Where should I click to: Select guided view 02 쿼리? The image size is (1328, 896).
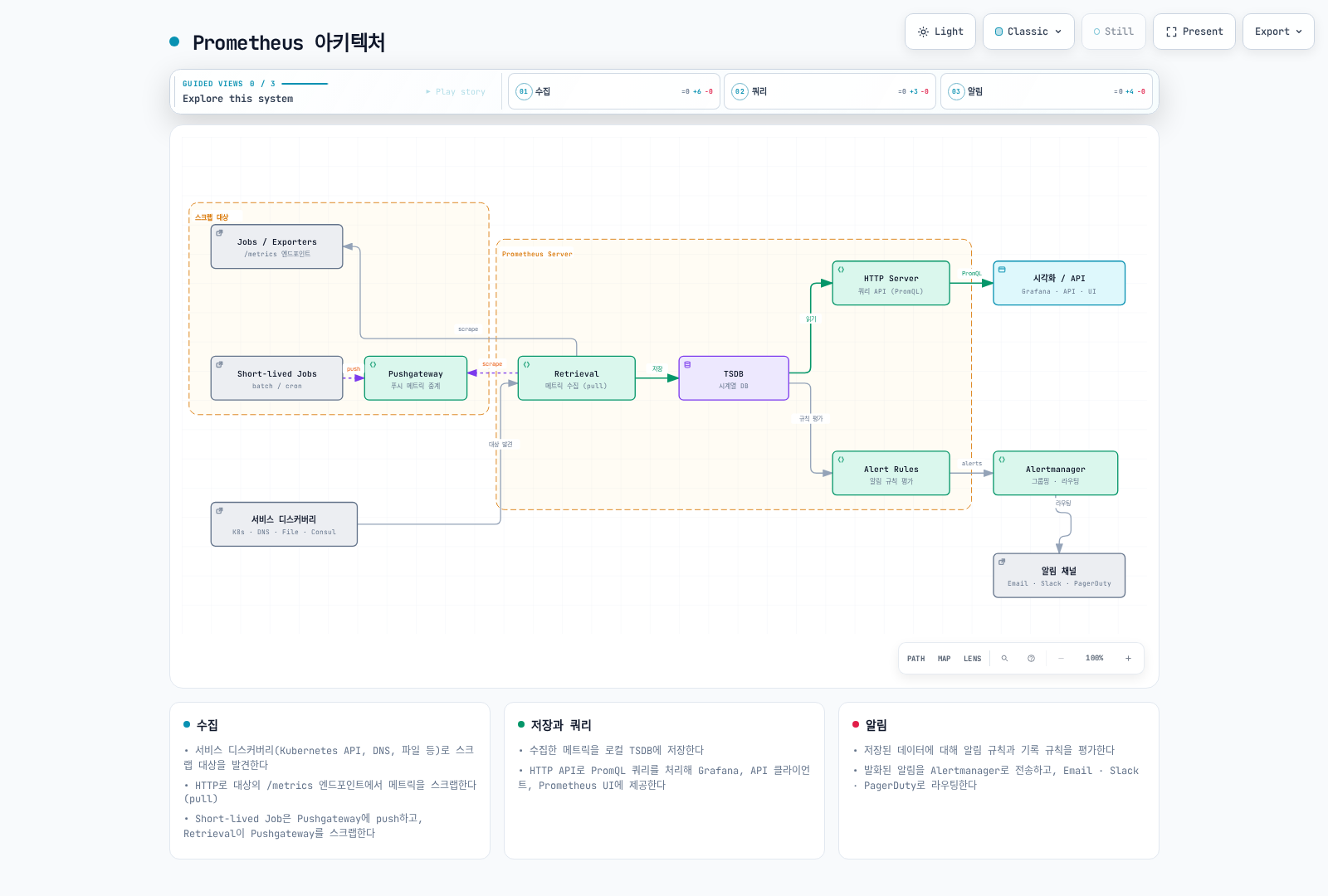coord(830,91)
